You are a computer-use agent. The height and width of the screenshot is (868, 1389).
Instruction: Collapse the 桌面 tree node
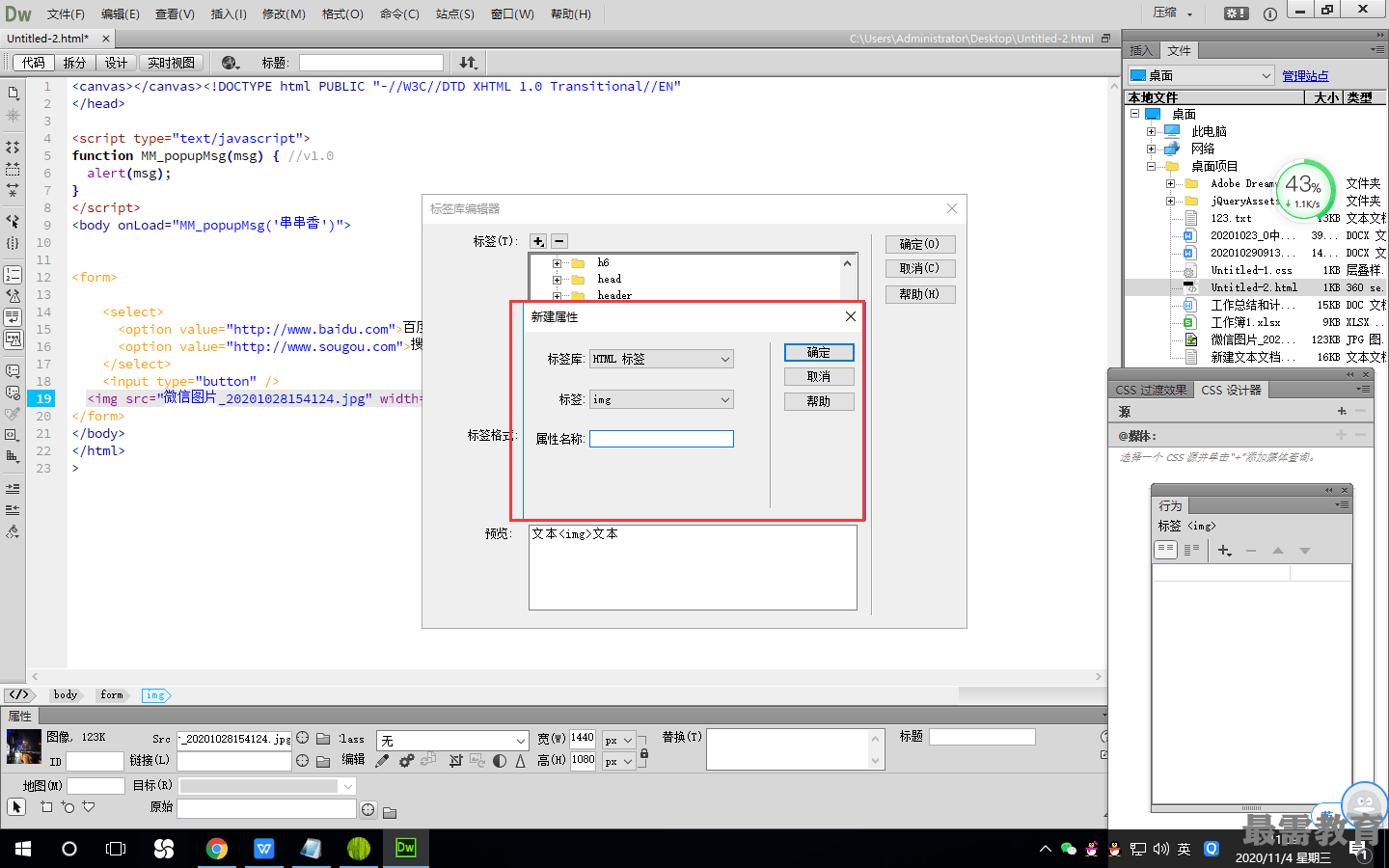coord(1134,114)
